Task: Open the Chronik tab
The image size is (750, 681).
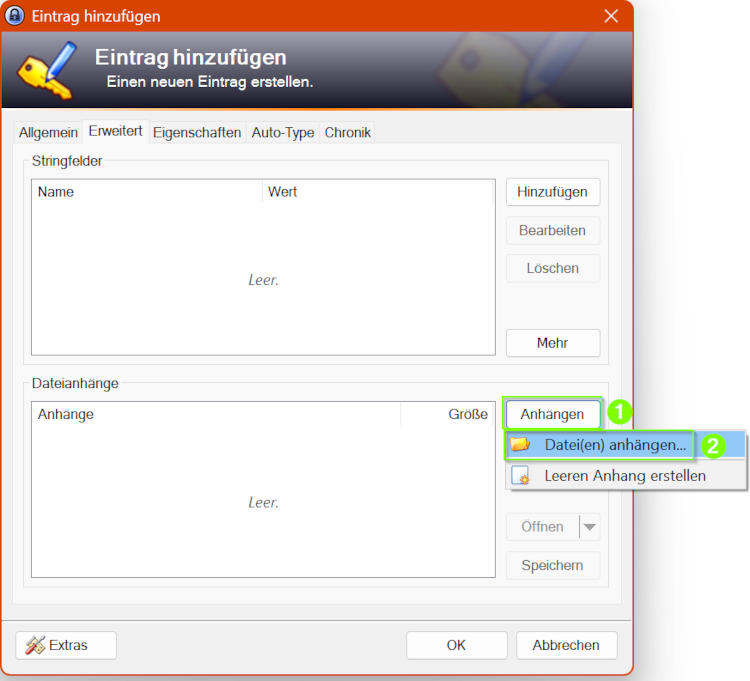Action: tap(348, 132)
